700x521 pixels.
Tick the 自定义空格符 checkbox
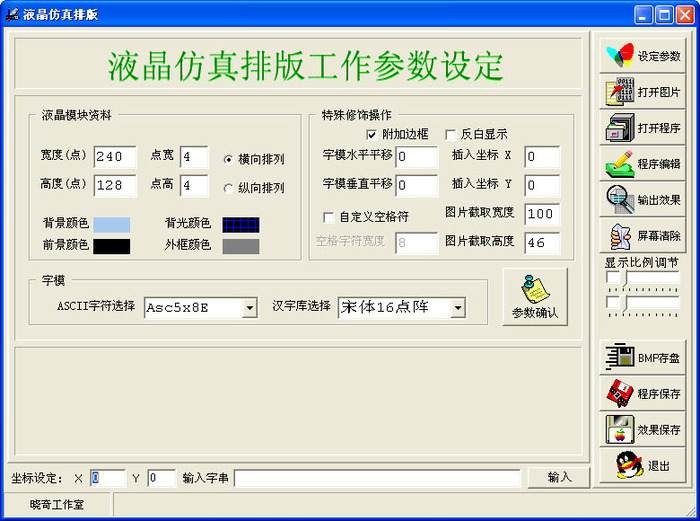point(329,217)
